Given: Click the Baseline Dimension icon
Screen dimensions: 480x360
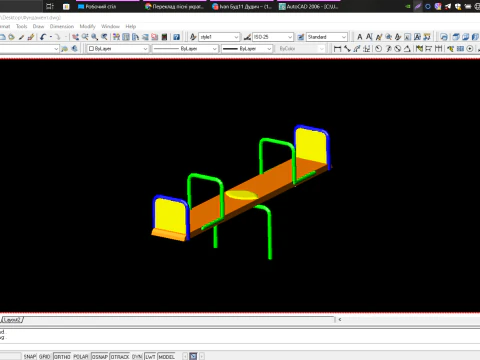Looking at the screenshot, I should 429,49.
